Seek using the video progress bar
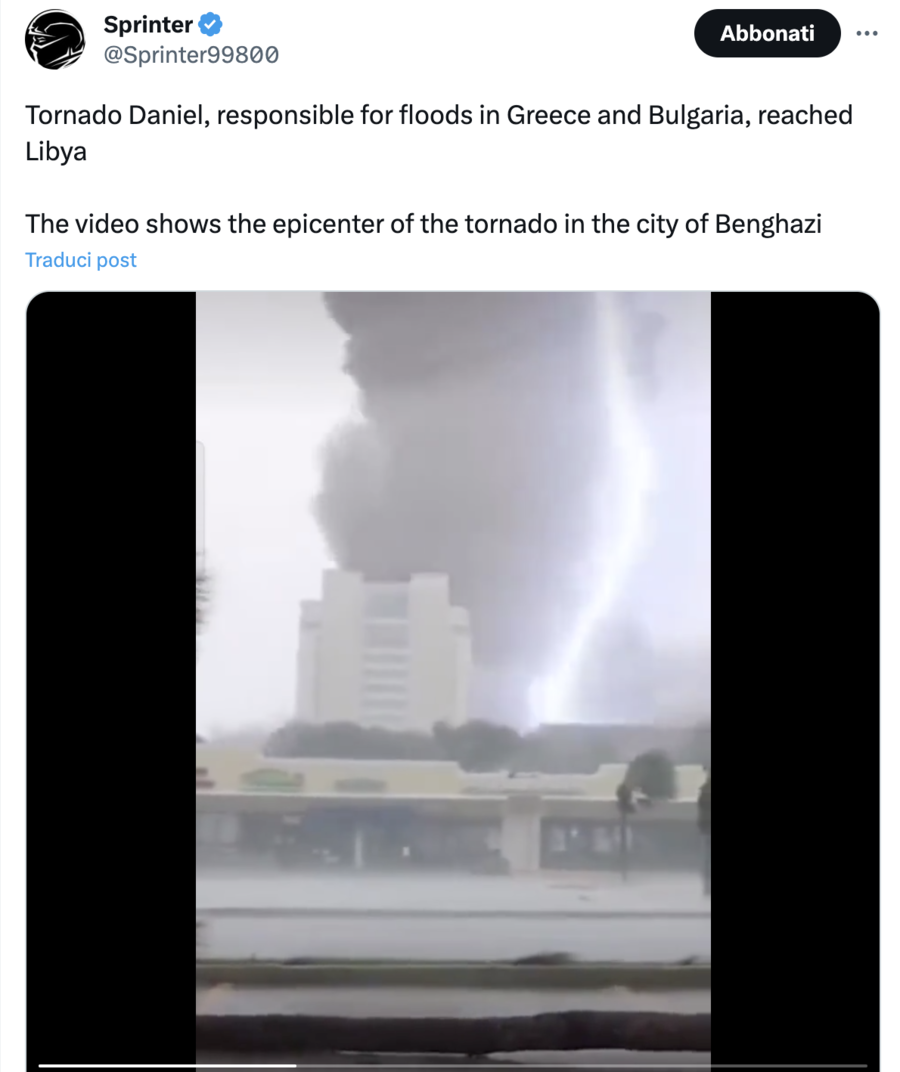Screen dimensions: 900x1072 click(453, 1065)
